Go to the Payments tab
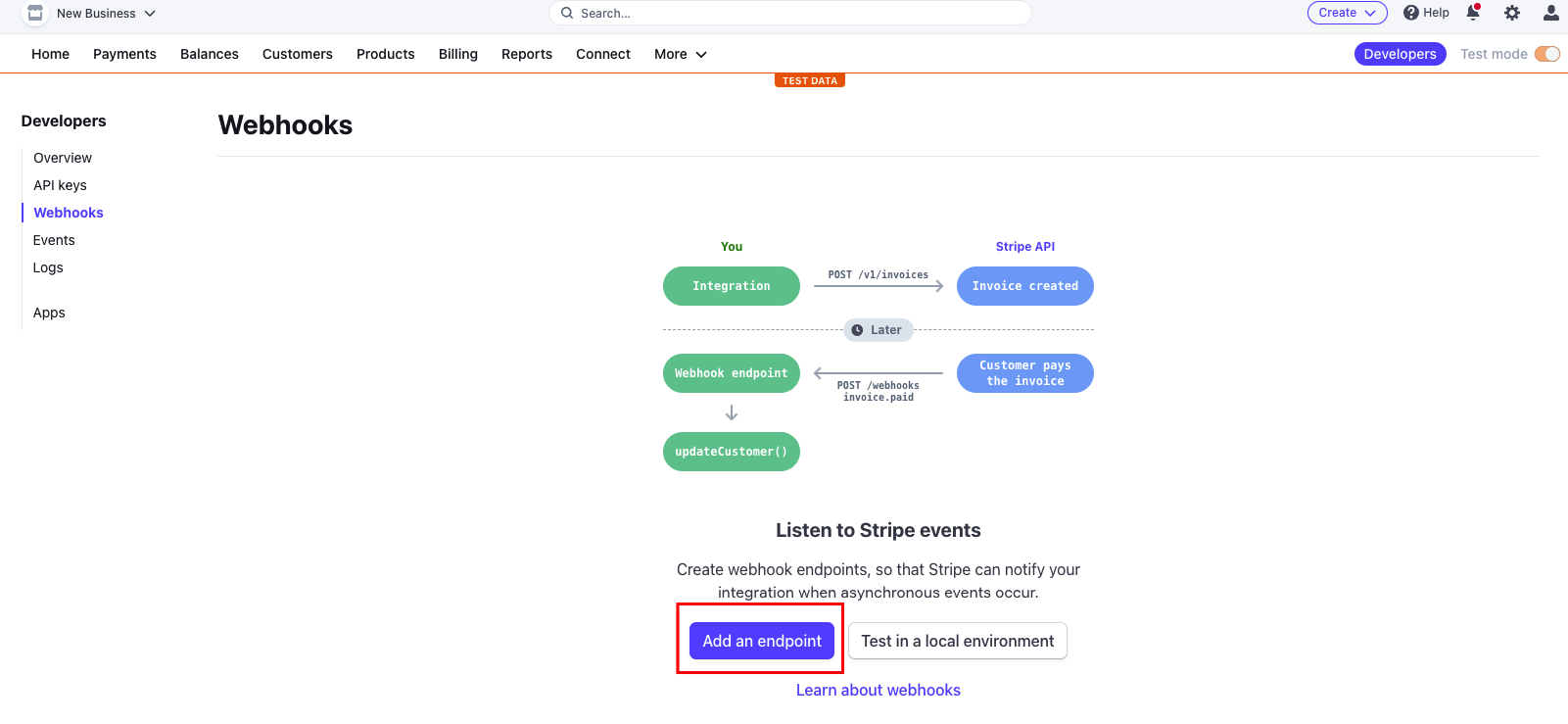Viewport: 1568px width, 724px height. pos(124,54)
